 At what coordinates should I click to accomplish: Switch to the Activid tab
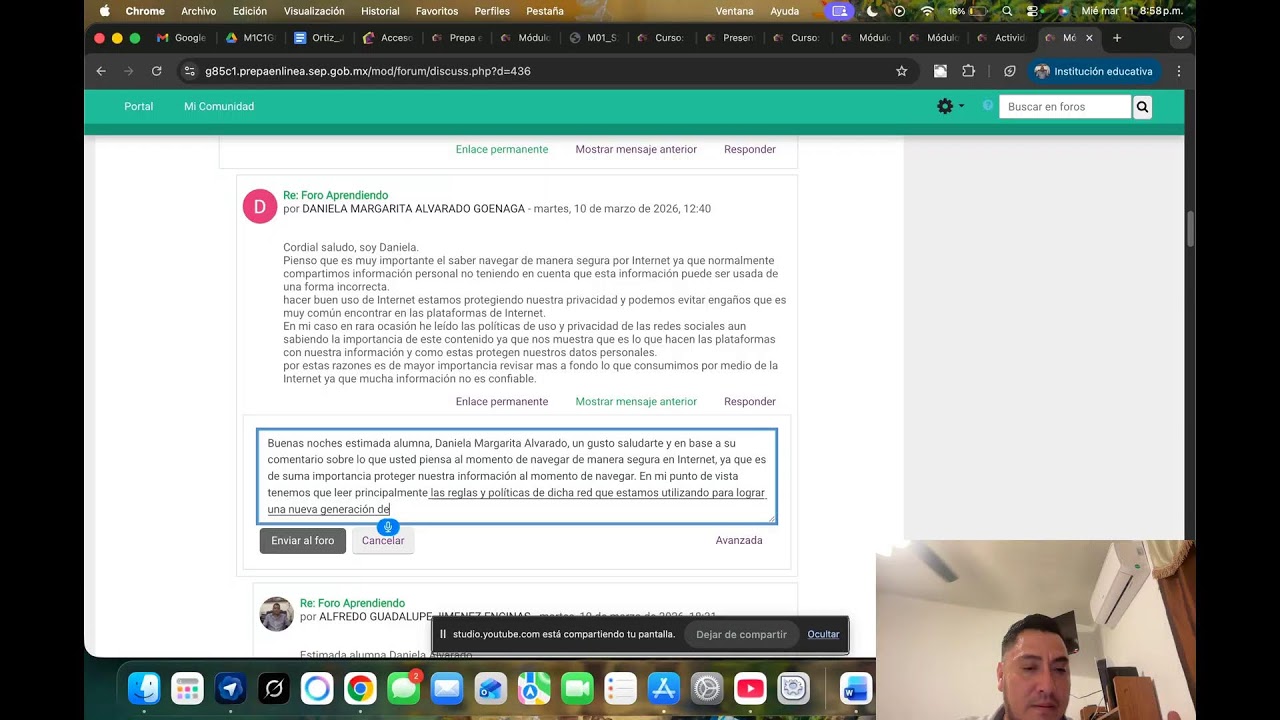[1001, 38]
